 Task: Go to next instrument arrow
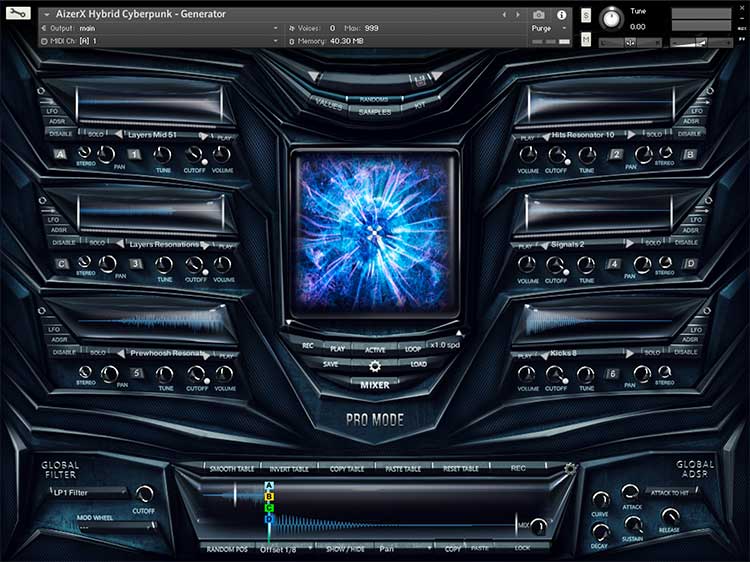point(518,15)
